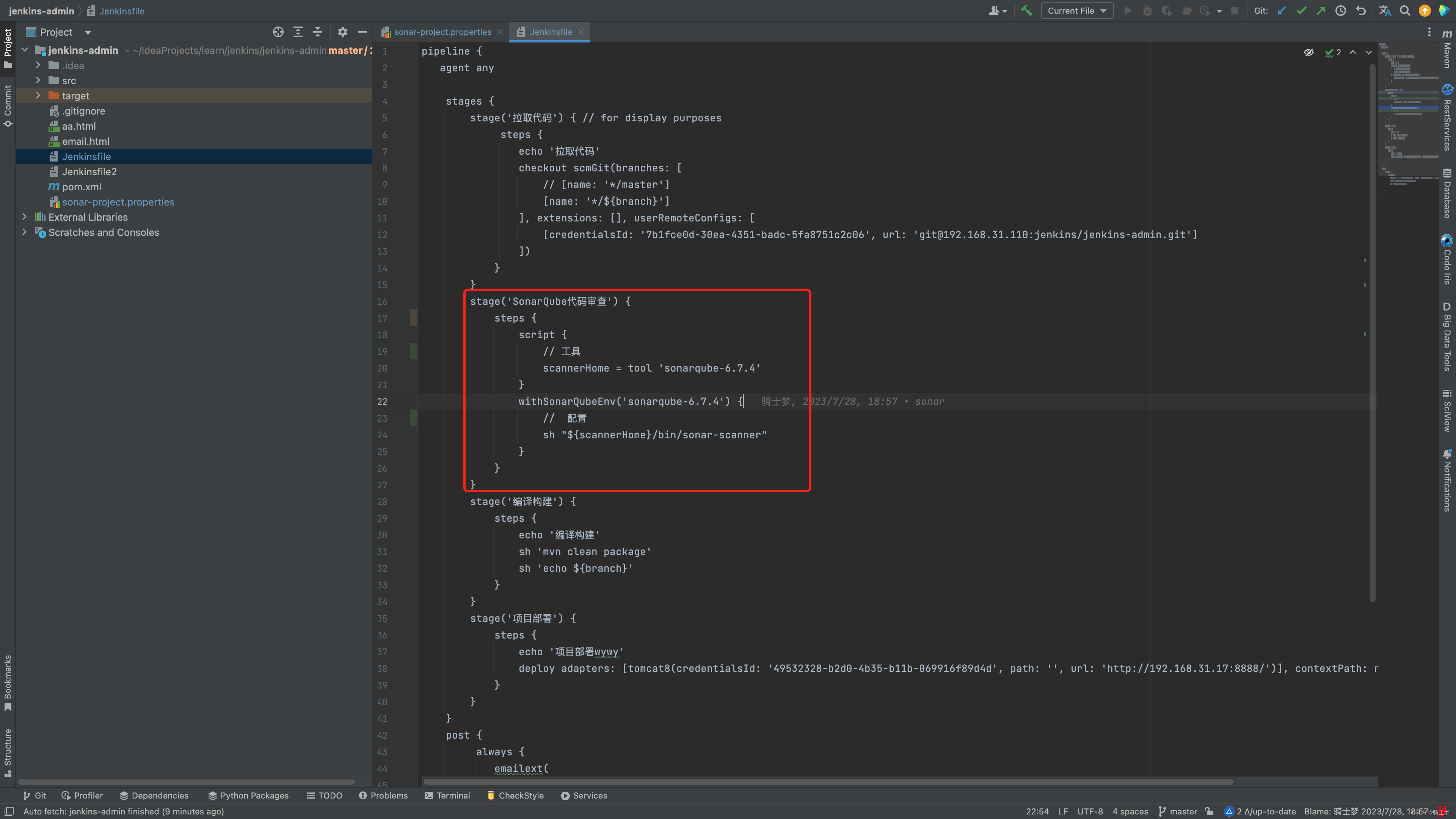1456x819 pixels.
Task: Select Opened File locate target icon
Action: coord(278,32)
